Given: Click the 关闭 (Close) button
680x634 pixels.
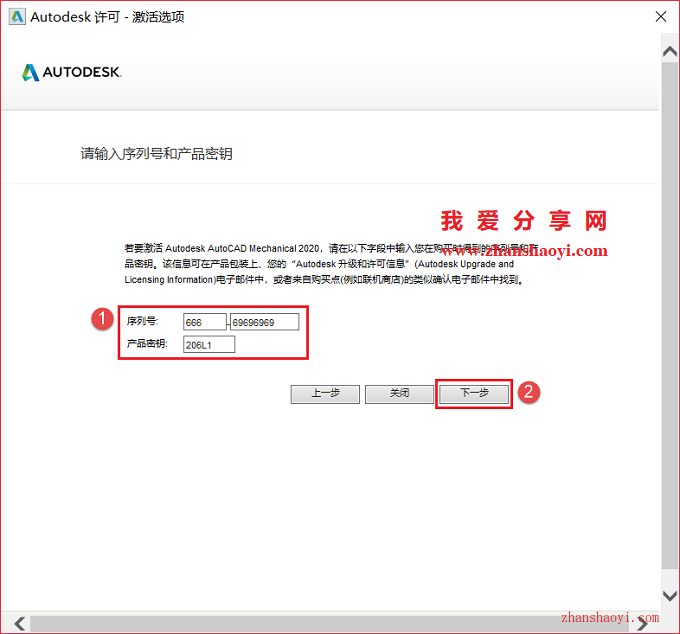Looking at the screenshot, I should pos(399,394).
